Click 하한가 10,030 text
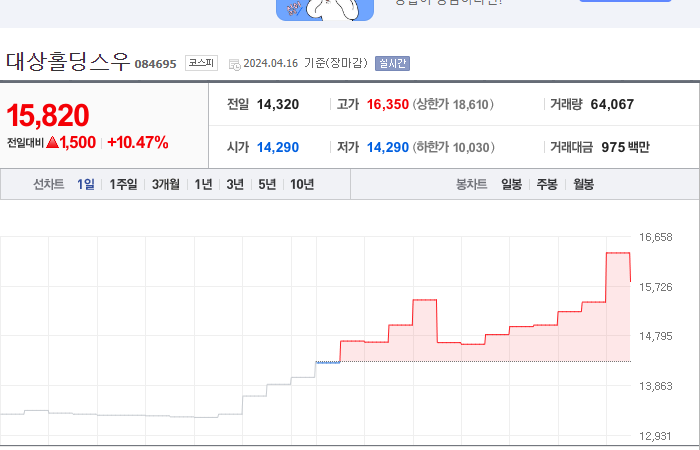The height and width of the screenshot is (450, 700). 454,147
